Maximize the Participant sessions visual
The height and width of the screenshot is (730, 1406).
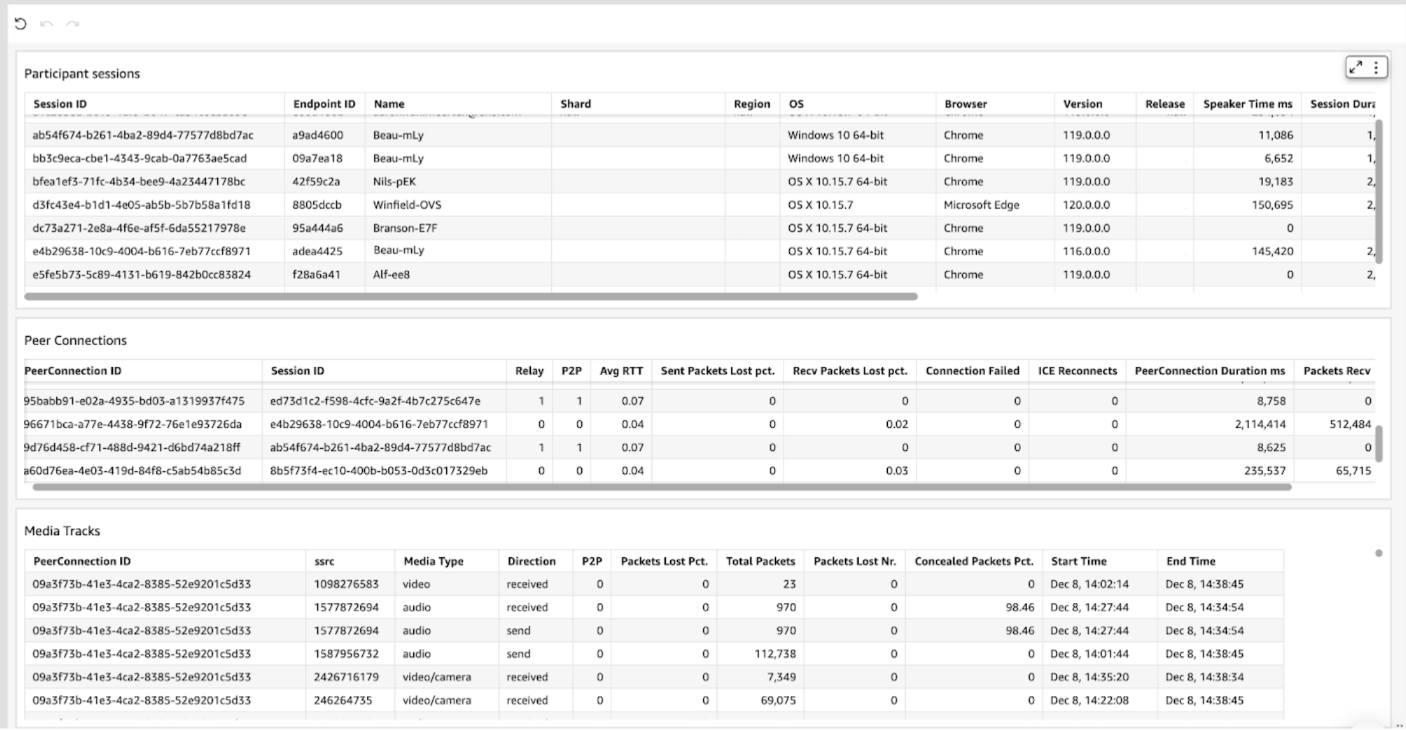(1356, 67)
